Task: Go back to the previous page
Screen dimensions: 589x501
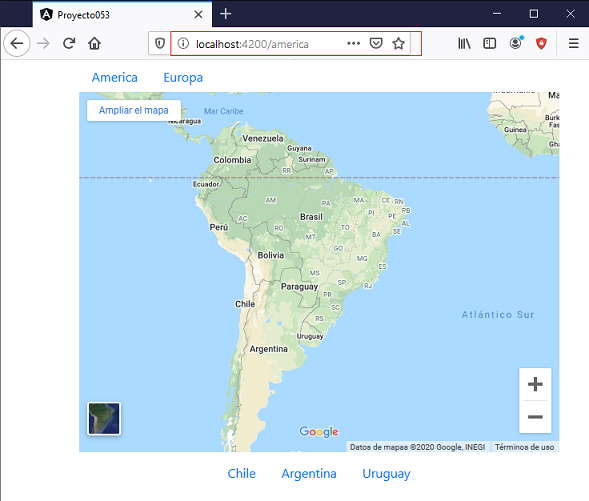Action: (17, 44)
